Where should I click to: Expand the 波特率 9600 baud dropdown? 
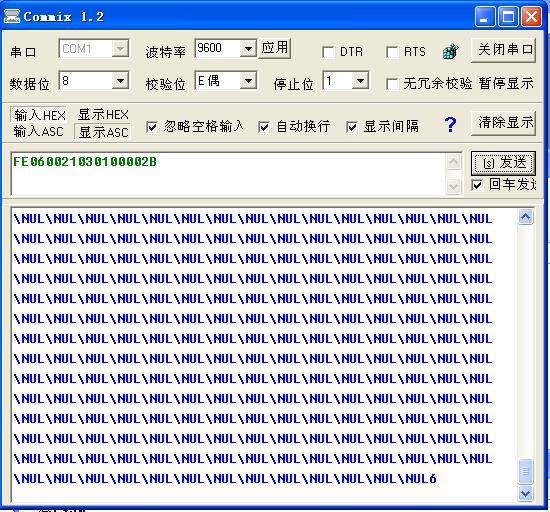click(x=248, y=48)
